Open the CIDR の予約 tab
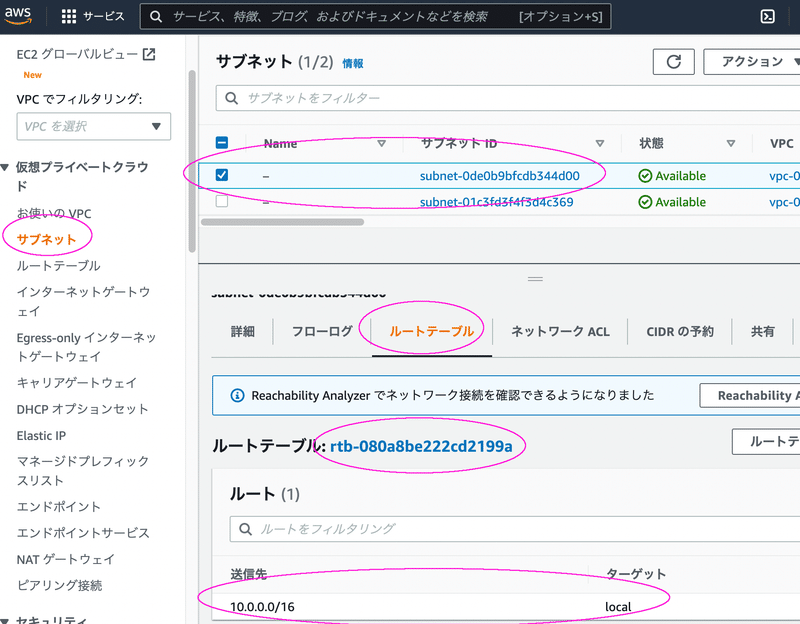The height and width of the screenshot is (624, 800). [x=680, y=332]
